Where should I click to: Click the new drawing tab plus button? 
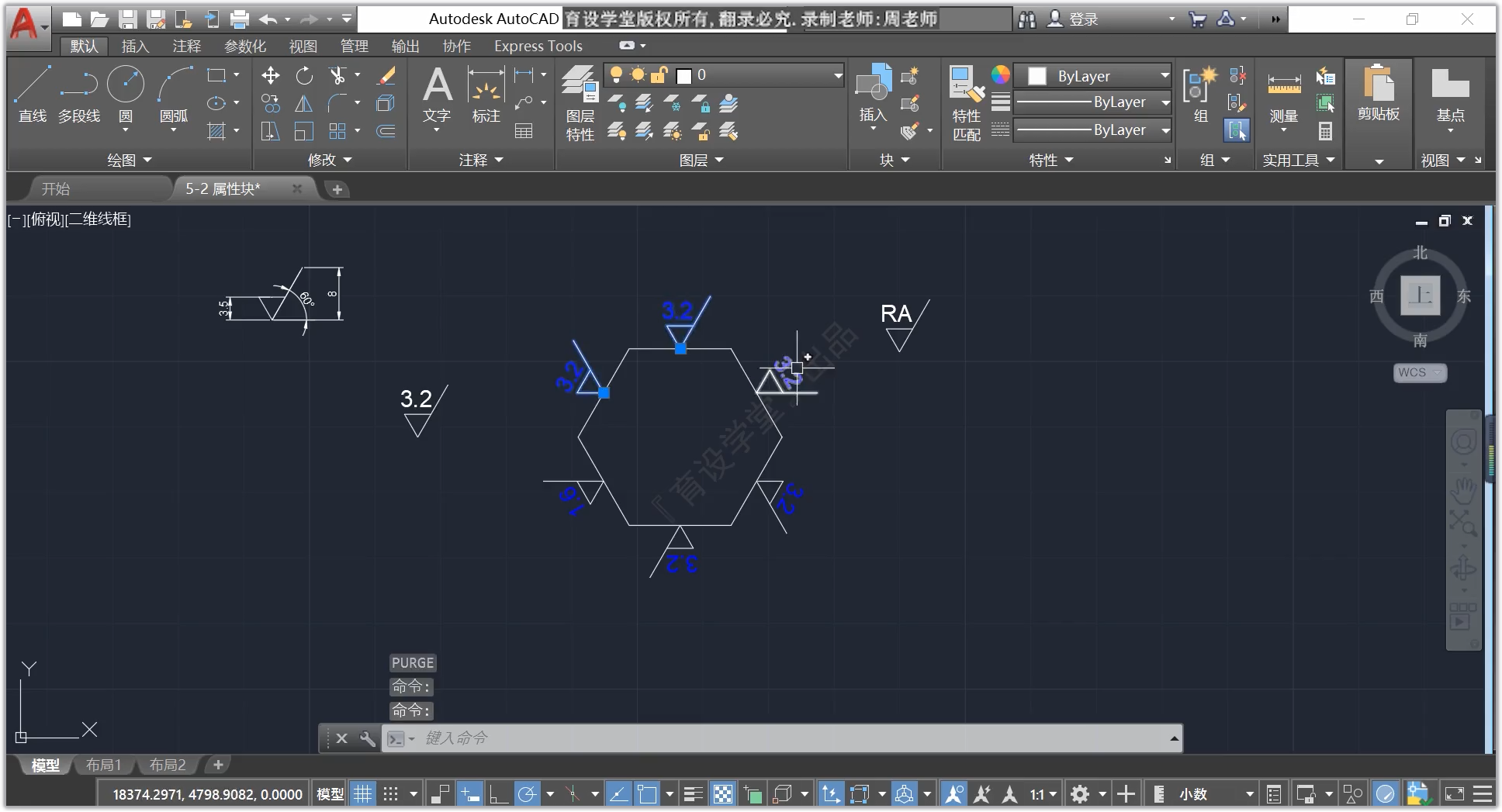click(337, 189)
